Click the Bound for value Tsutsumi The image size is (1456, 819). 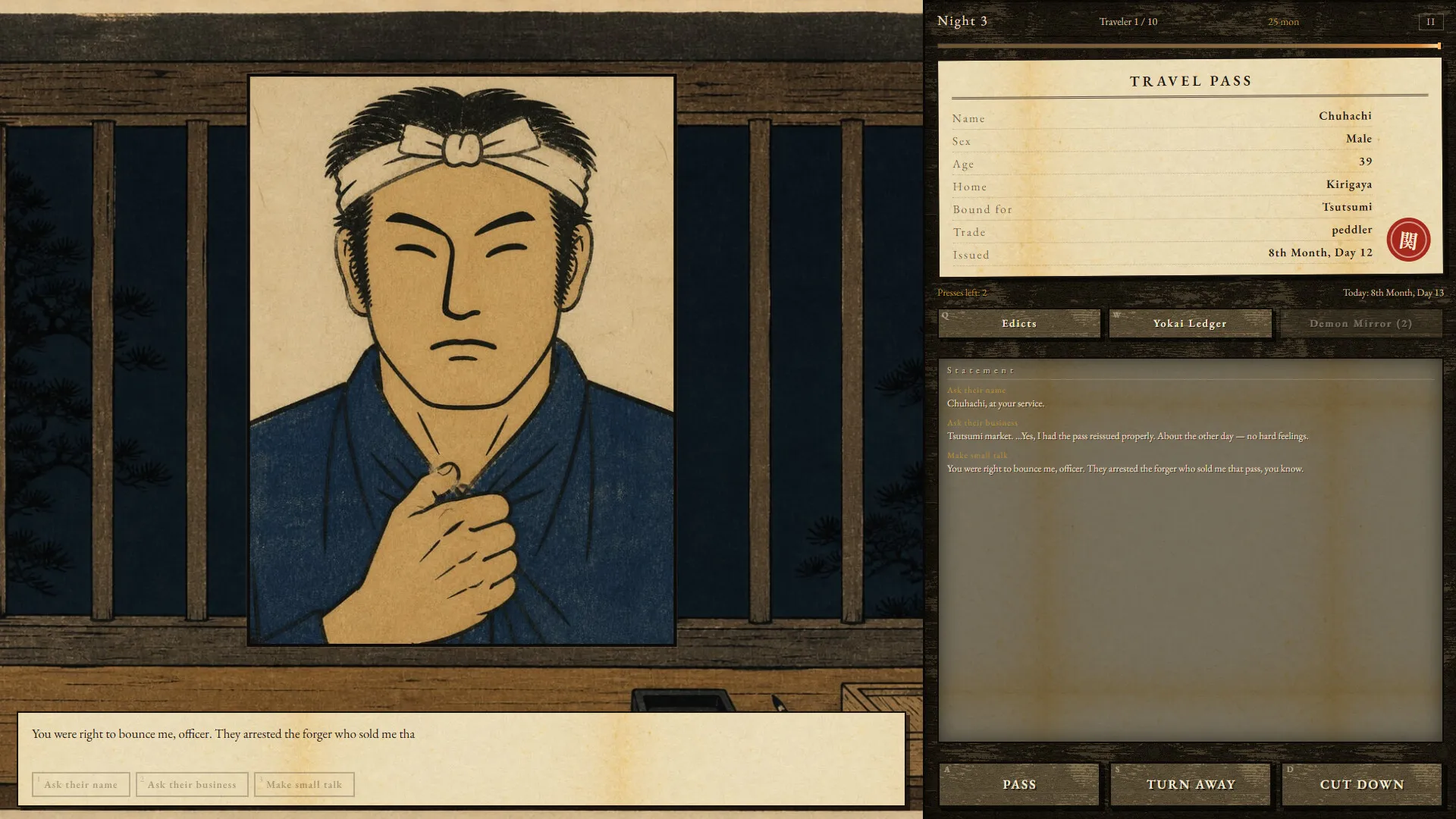coord(1347,207)
